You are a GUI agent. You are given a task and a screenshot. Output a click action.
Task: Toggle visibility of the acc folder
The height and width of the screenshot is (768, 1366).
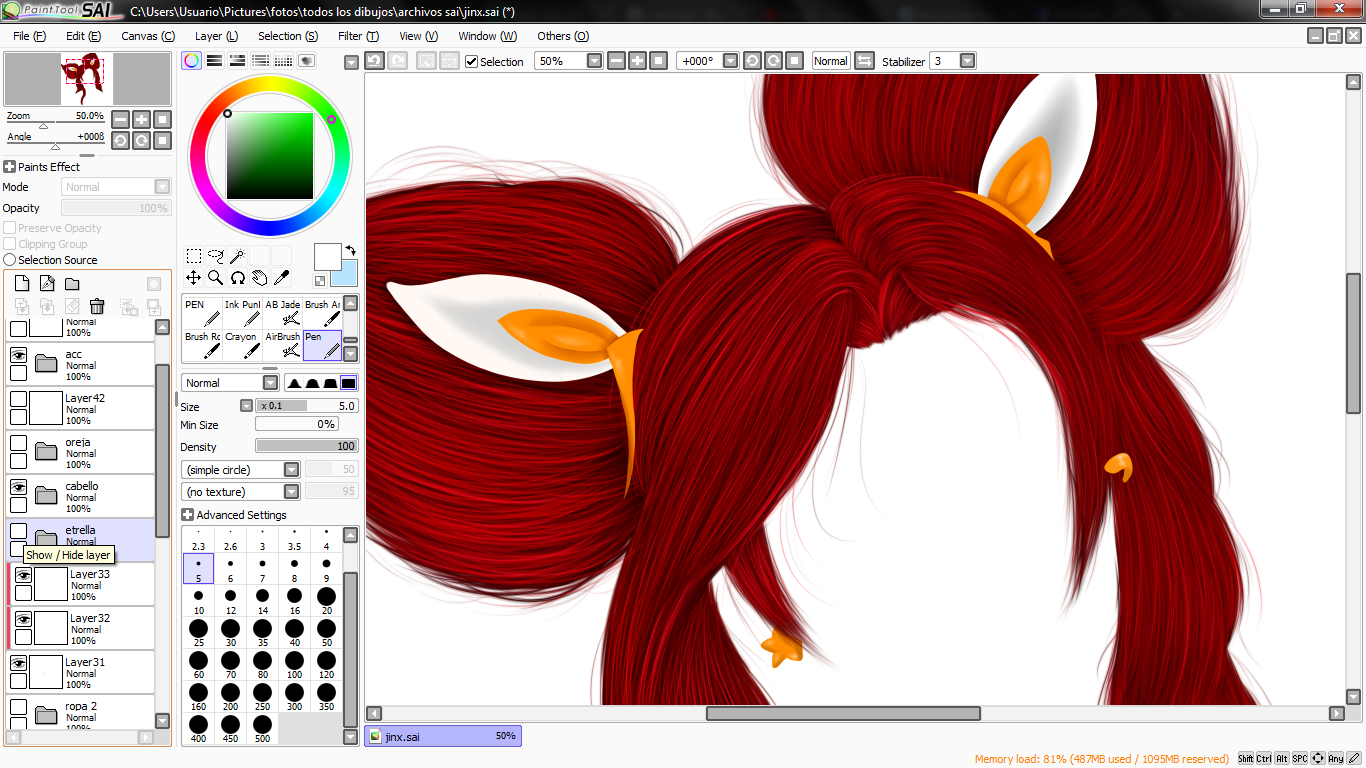(x=18, y=355)
